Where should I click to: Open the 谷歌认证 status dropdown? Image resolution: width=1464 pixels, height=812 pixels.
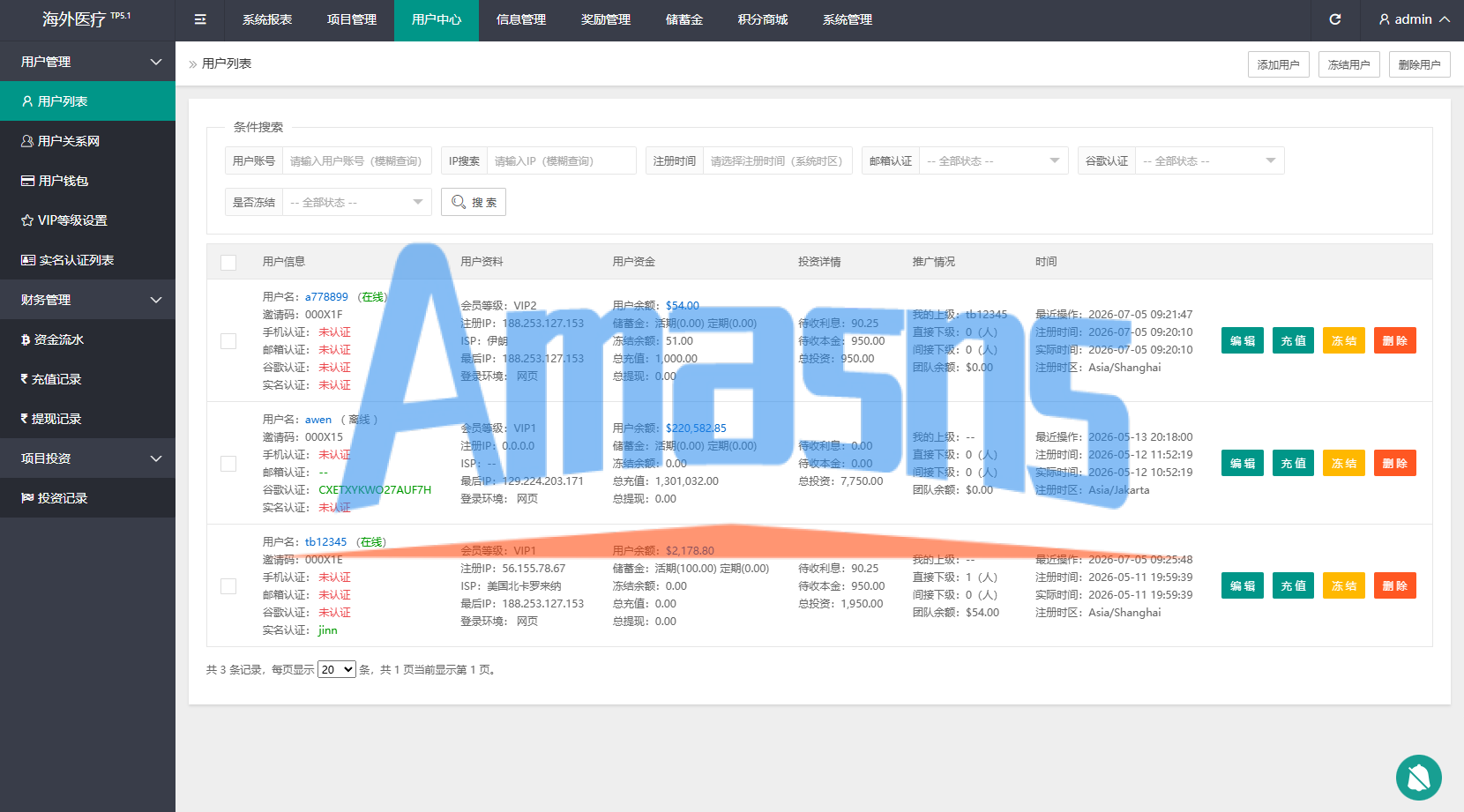coord(1209,160)
